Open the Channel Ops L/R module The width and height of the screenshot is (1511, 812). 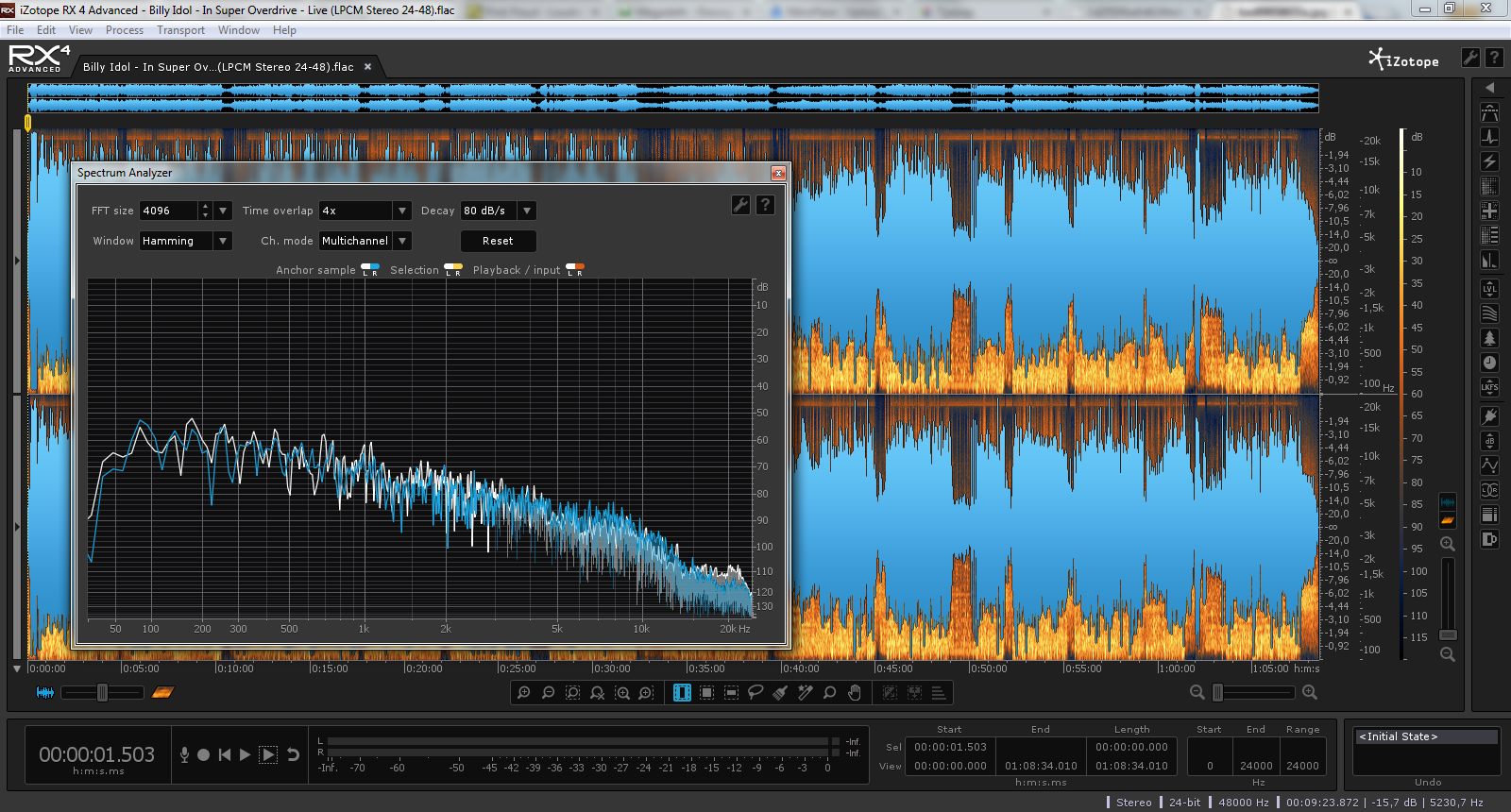1489,490
